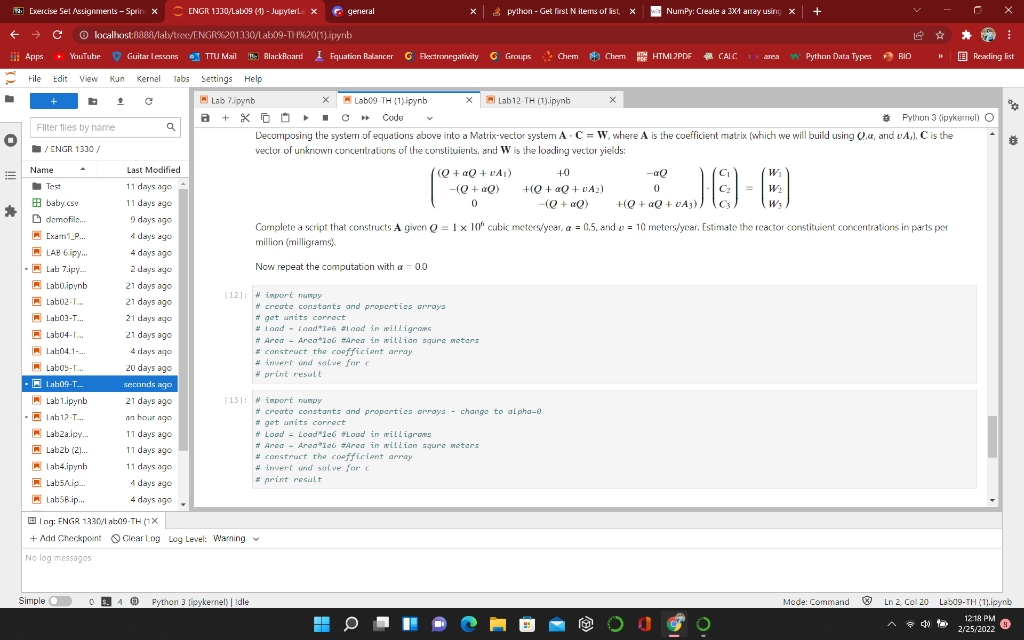The image size is (1024, 640).
Task: Restart the kernel using refresh icon
Action: (x=344, y=117)
